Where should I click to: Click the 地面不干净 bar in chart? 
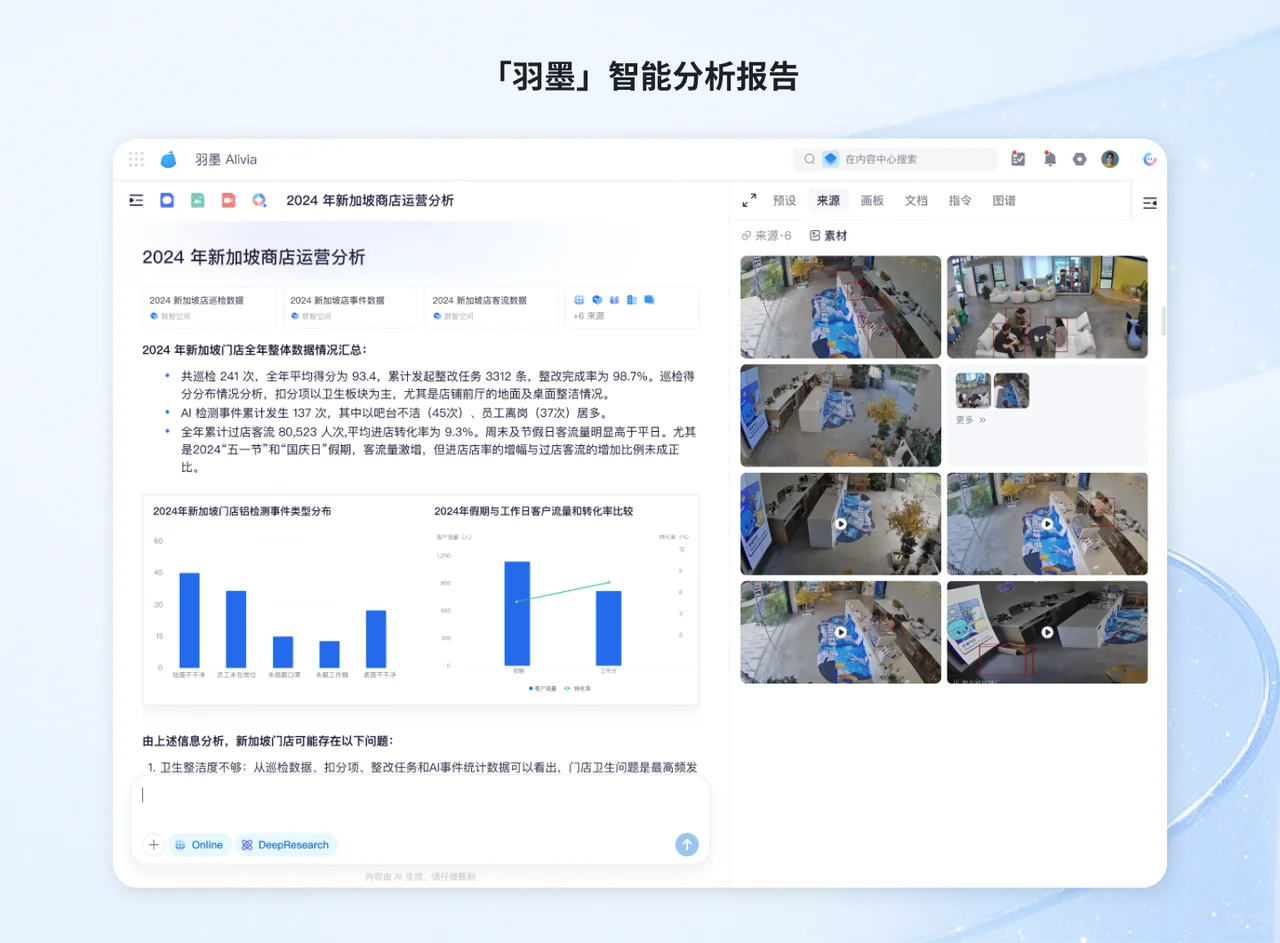pos(189,620)
